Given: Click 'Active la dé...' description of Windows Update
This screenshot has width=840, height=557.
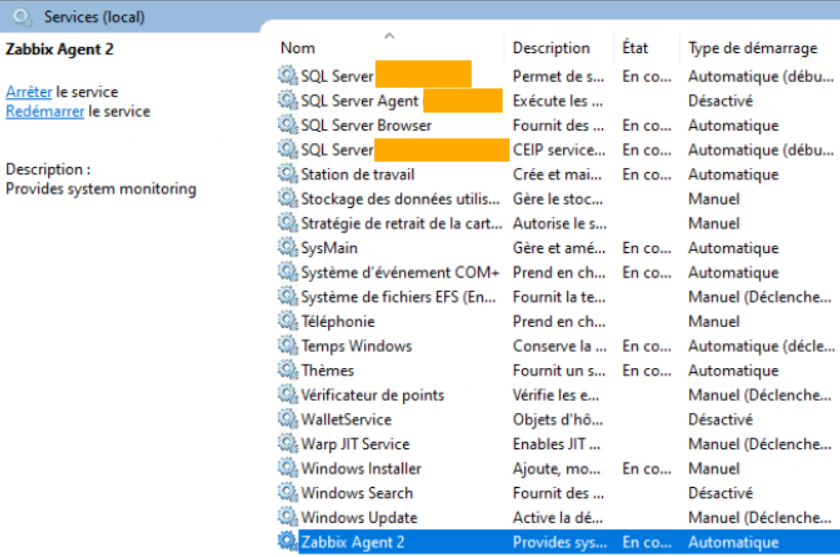Looking at the screenshot, I should [558, 517].
